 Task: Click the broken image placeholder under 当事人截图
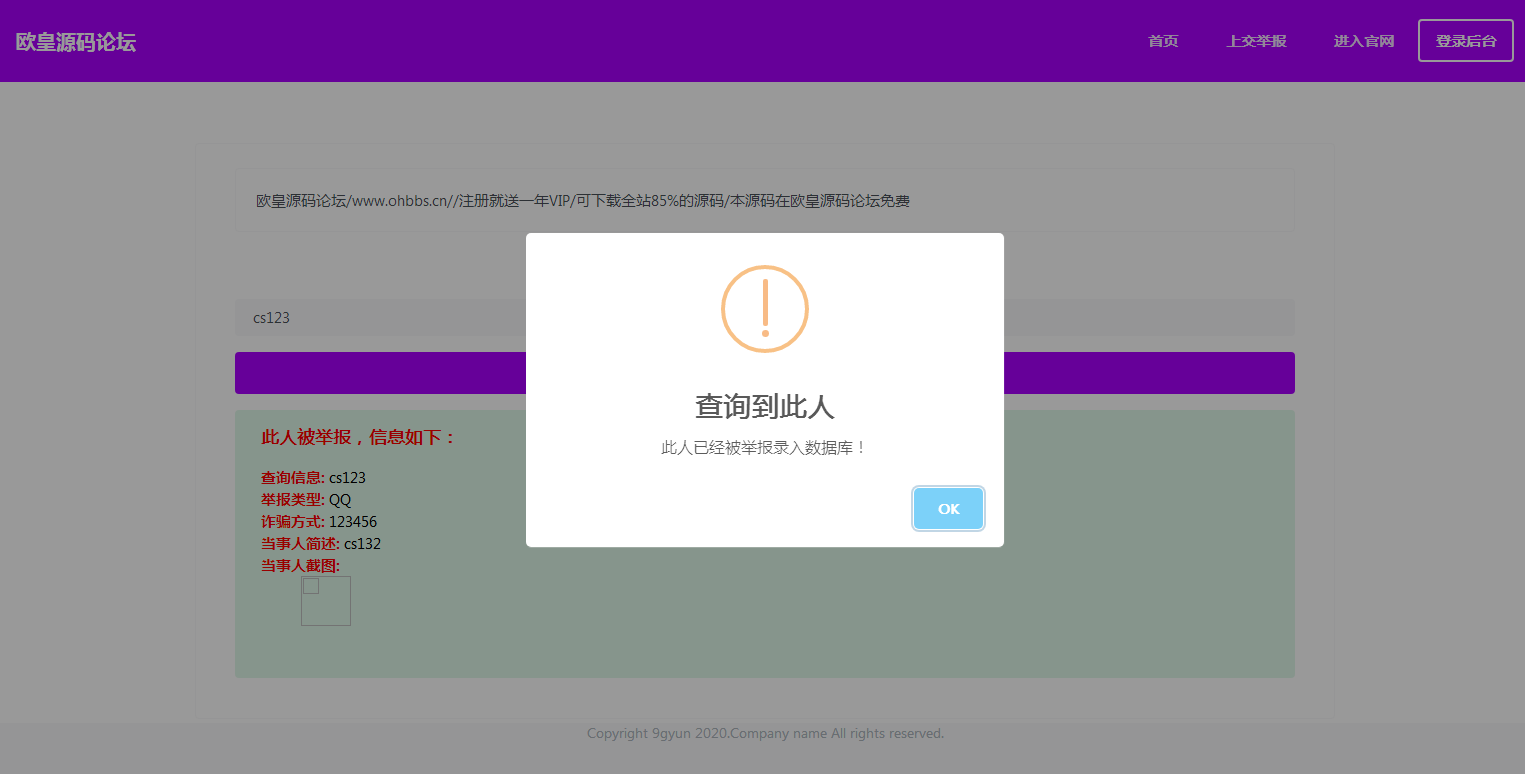[x=326, y=601]
